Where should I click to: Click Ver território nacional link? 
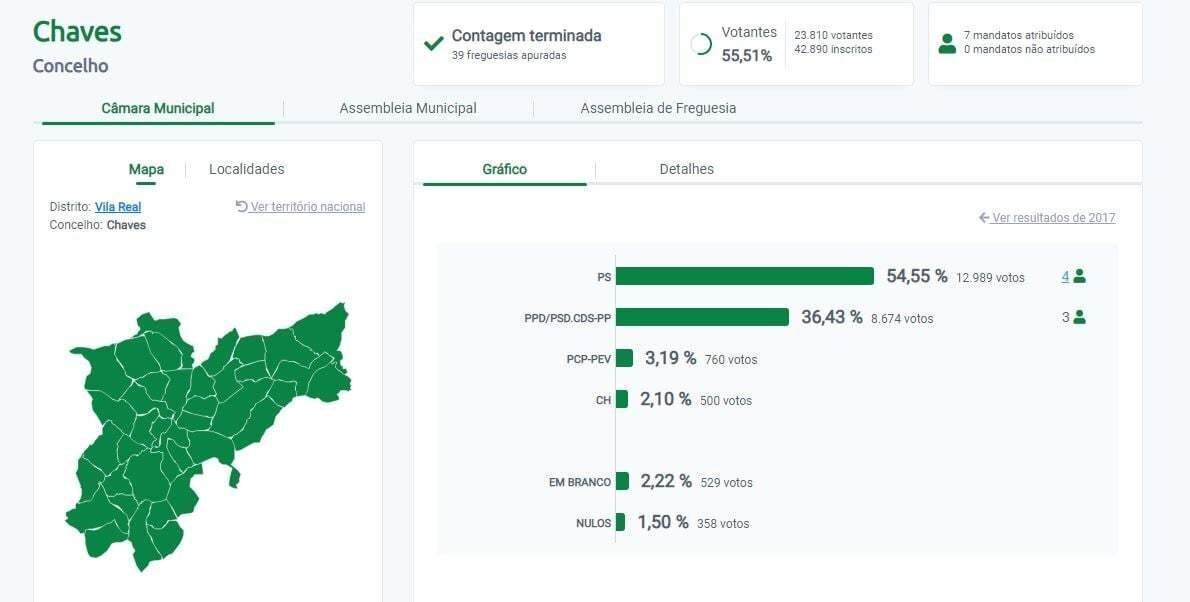coord(307,206)
